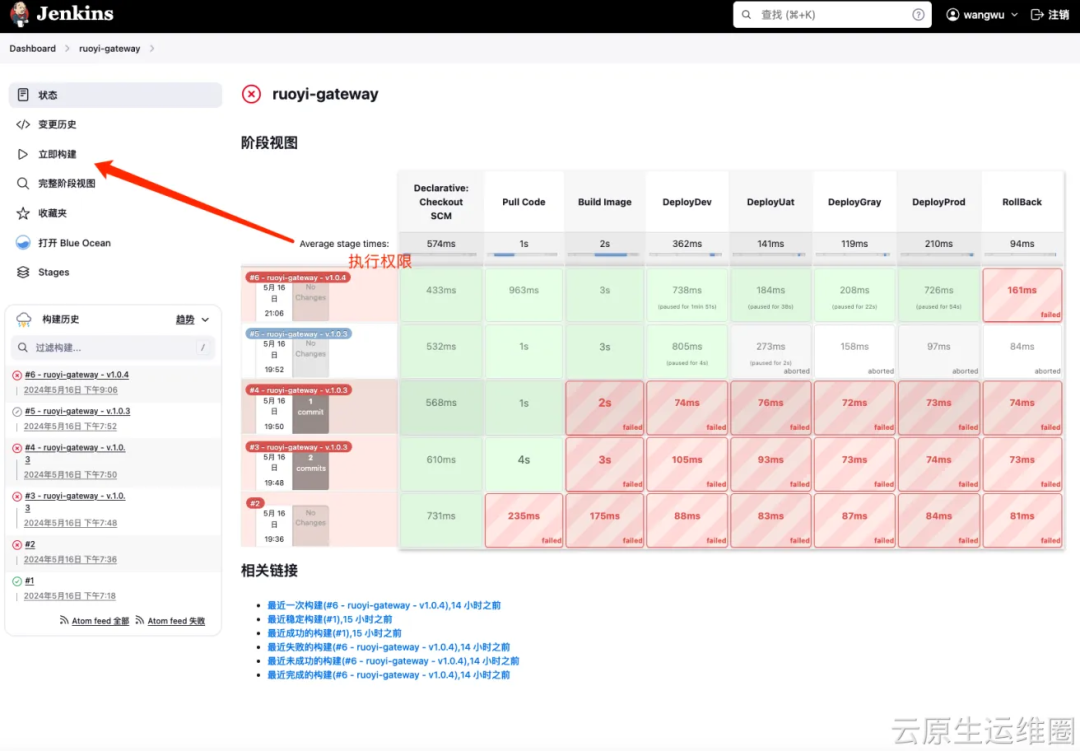
Task: Open 状态 via the document icon
Action: point(22,94)
